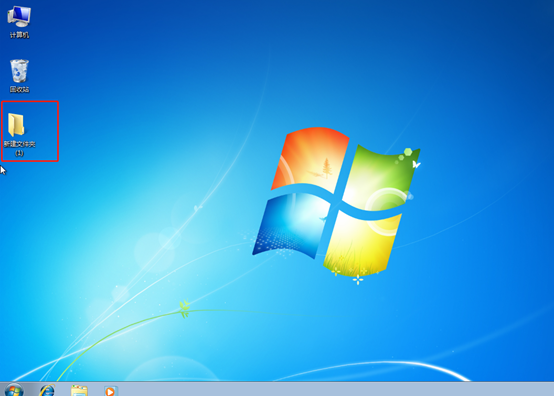
Task: Open Windows Explorer from the taskbar
Action: (x=79, y=391)
